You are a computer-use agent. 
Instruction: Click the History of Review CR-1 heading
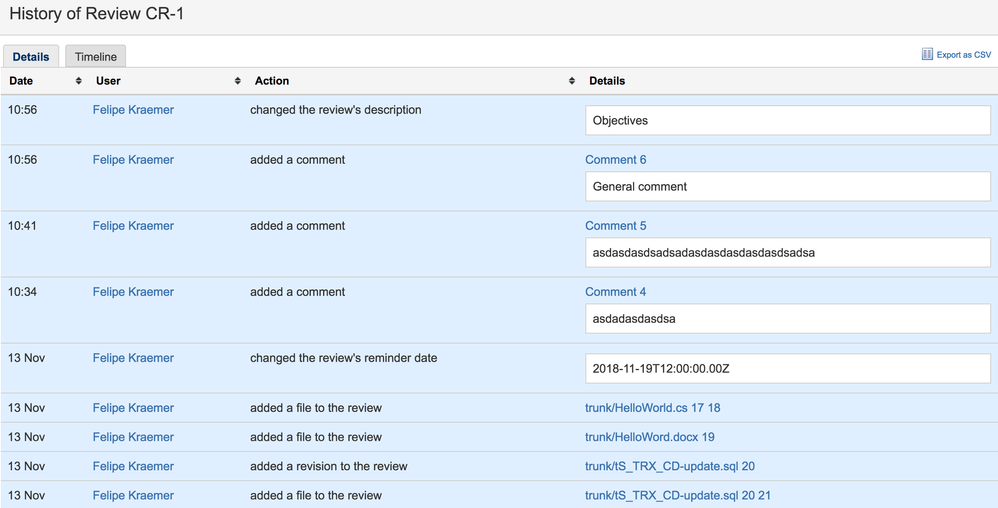97,14
